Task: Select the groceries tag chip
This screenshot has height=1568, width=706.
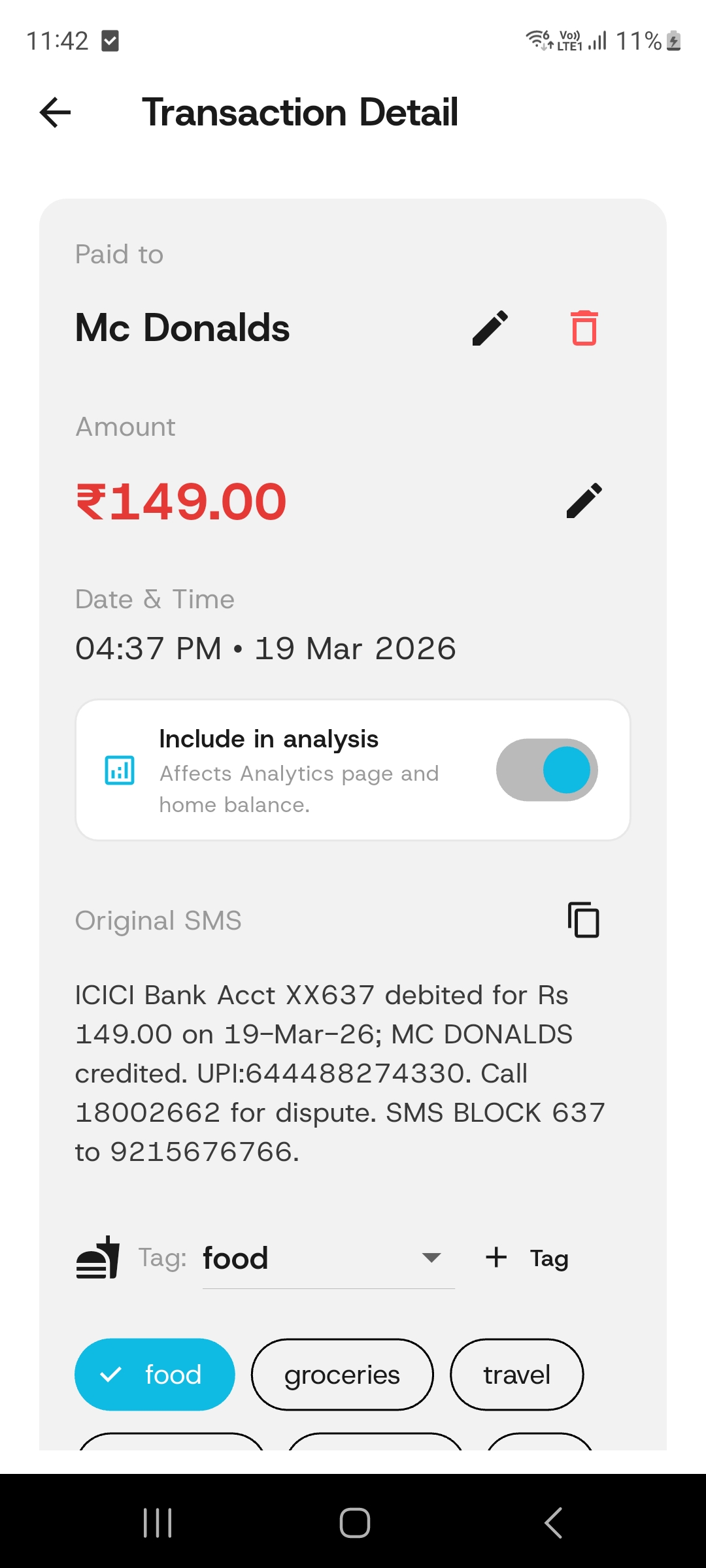Action: 342,1375
